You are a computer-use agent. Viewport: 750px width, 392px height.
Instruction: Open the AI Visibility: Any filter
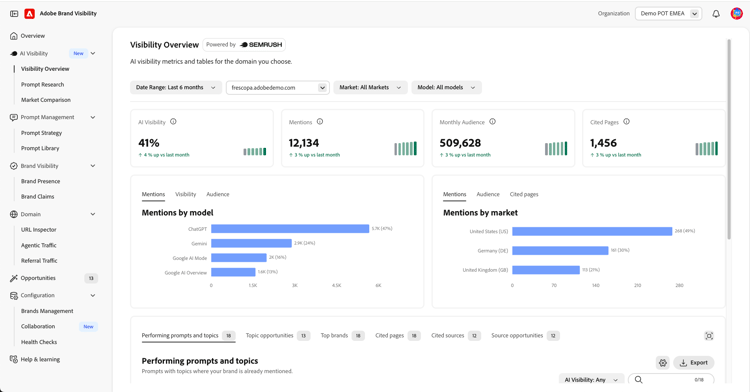click(592, 380)
